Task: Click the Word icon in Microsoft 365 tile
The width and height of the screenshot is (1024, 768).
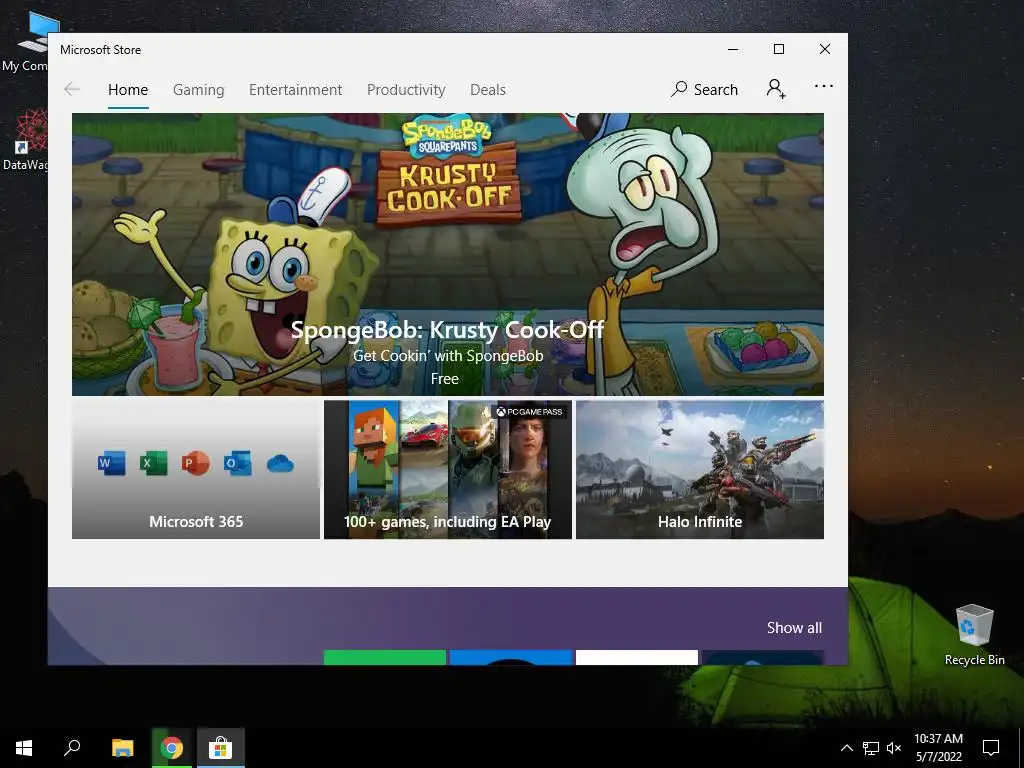Action: coord(111,463)
